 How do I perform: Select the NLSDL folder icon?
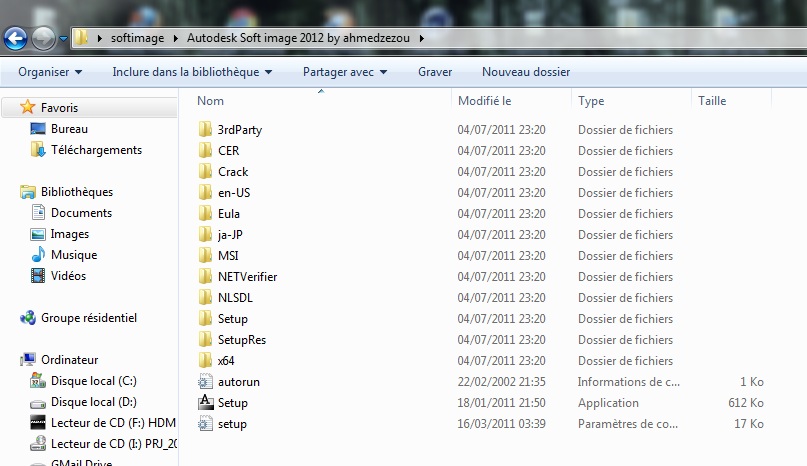coord(205,297)
